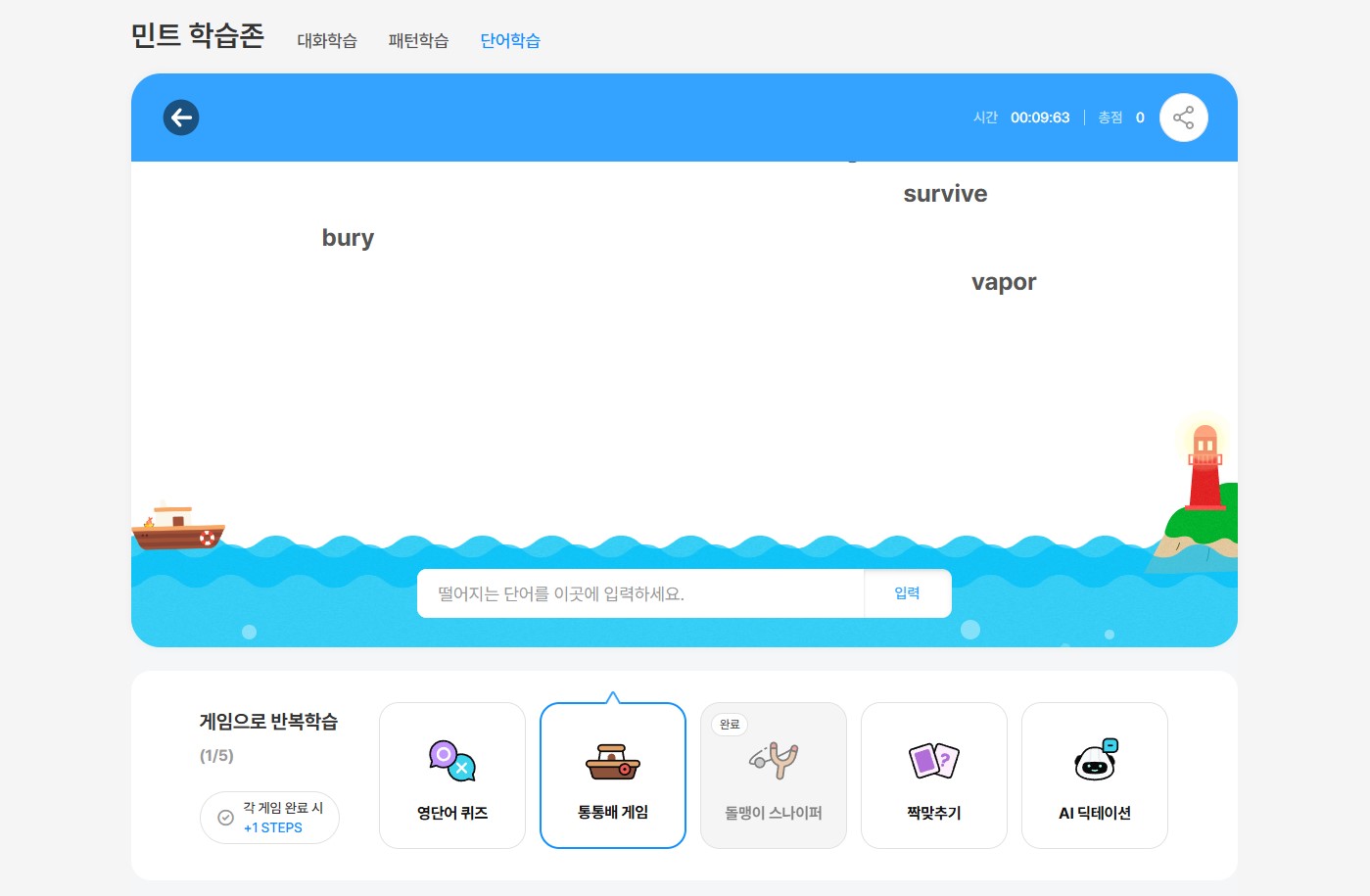
Task: Click the slingshot sniper game icon
Action: tap(774, 760)
